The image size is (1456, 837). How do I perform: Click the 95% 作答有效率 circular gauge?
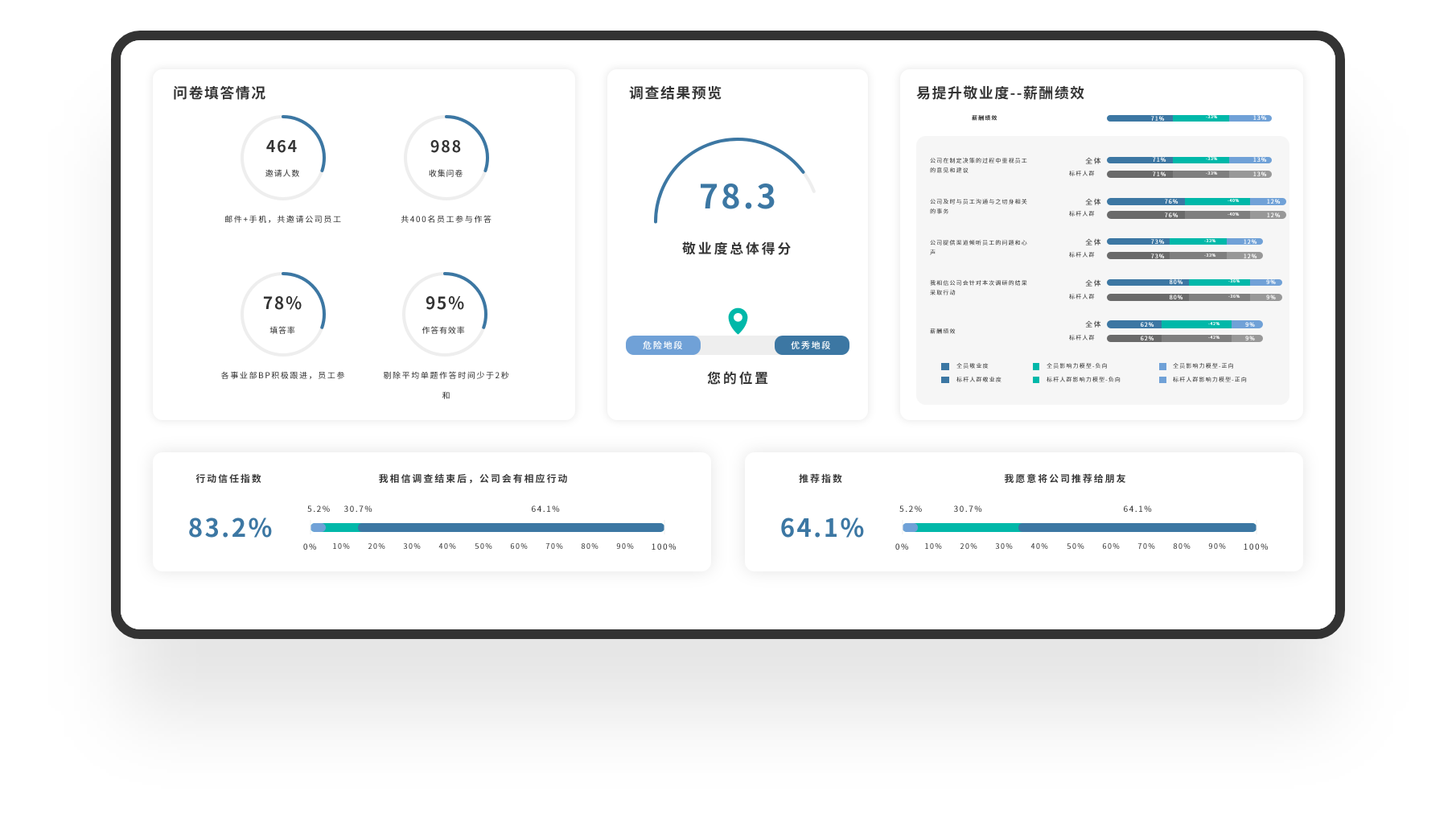tap(445, 314)
